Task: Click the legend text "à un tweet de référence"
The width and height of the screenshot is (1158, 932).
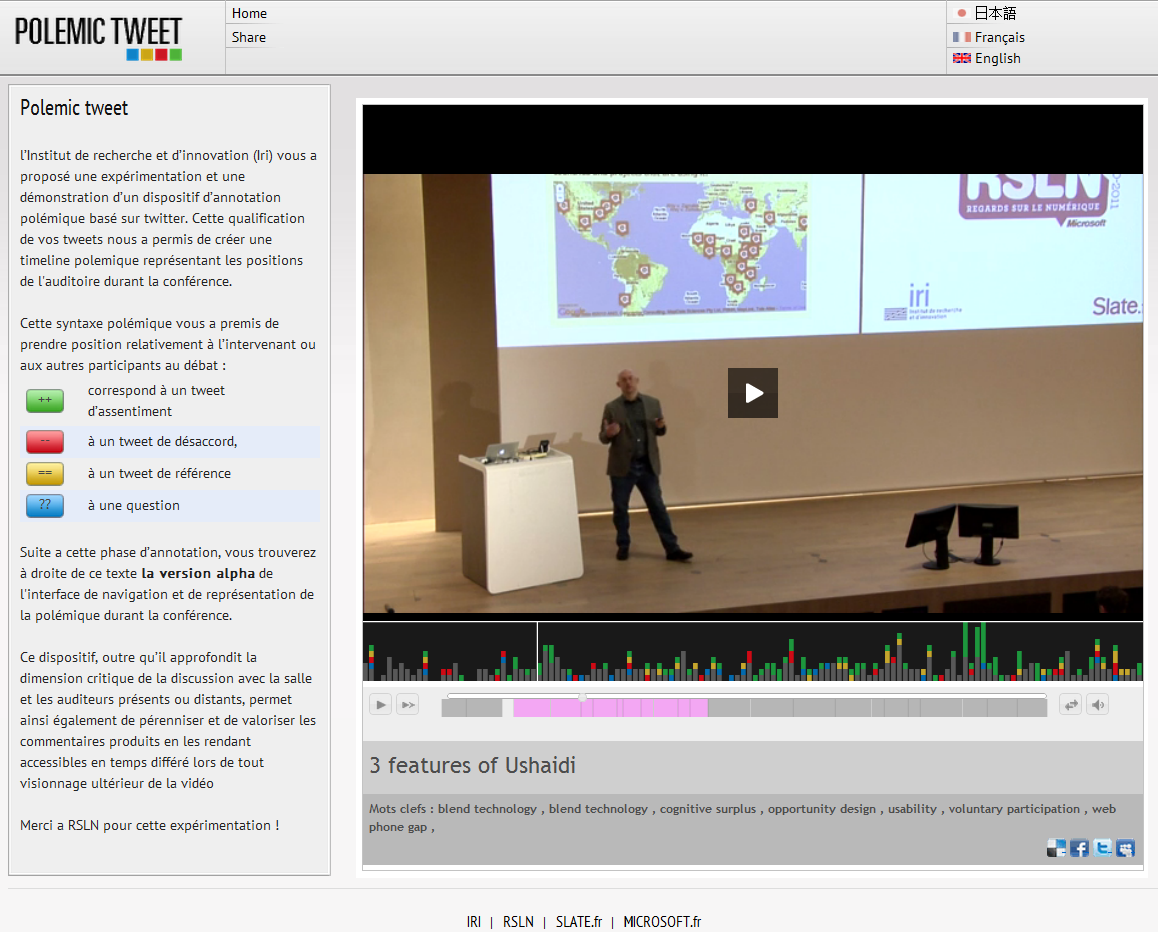Action: click(x=159, y=473)
